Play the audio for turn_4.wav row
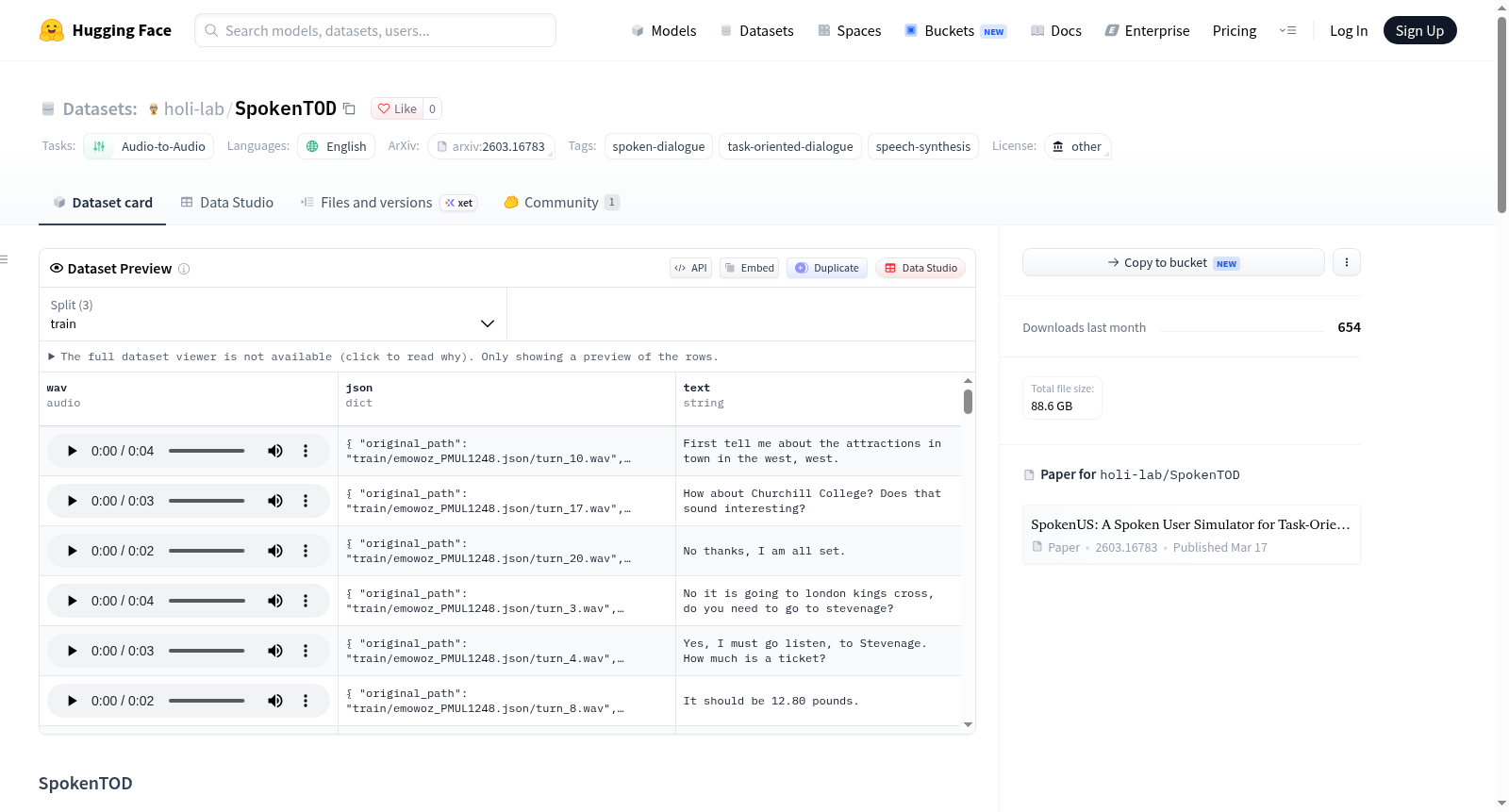Image resolution: width=1509 pixels, height=812 pixels. tap(72, 651)
